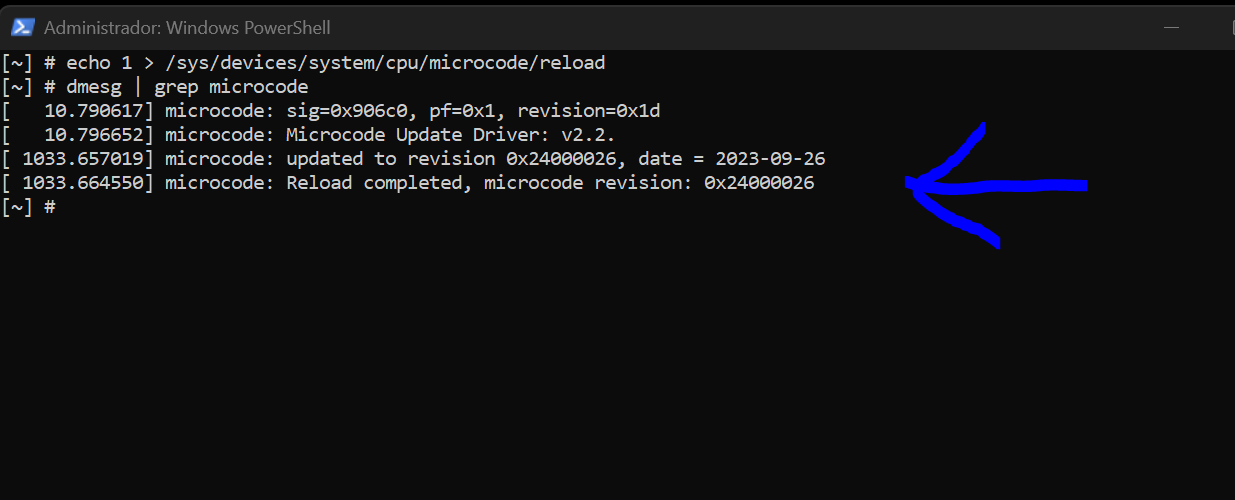
Task: Click the "Administrador: Windows PowerShell" window title
Action: (x=187, y=27)
